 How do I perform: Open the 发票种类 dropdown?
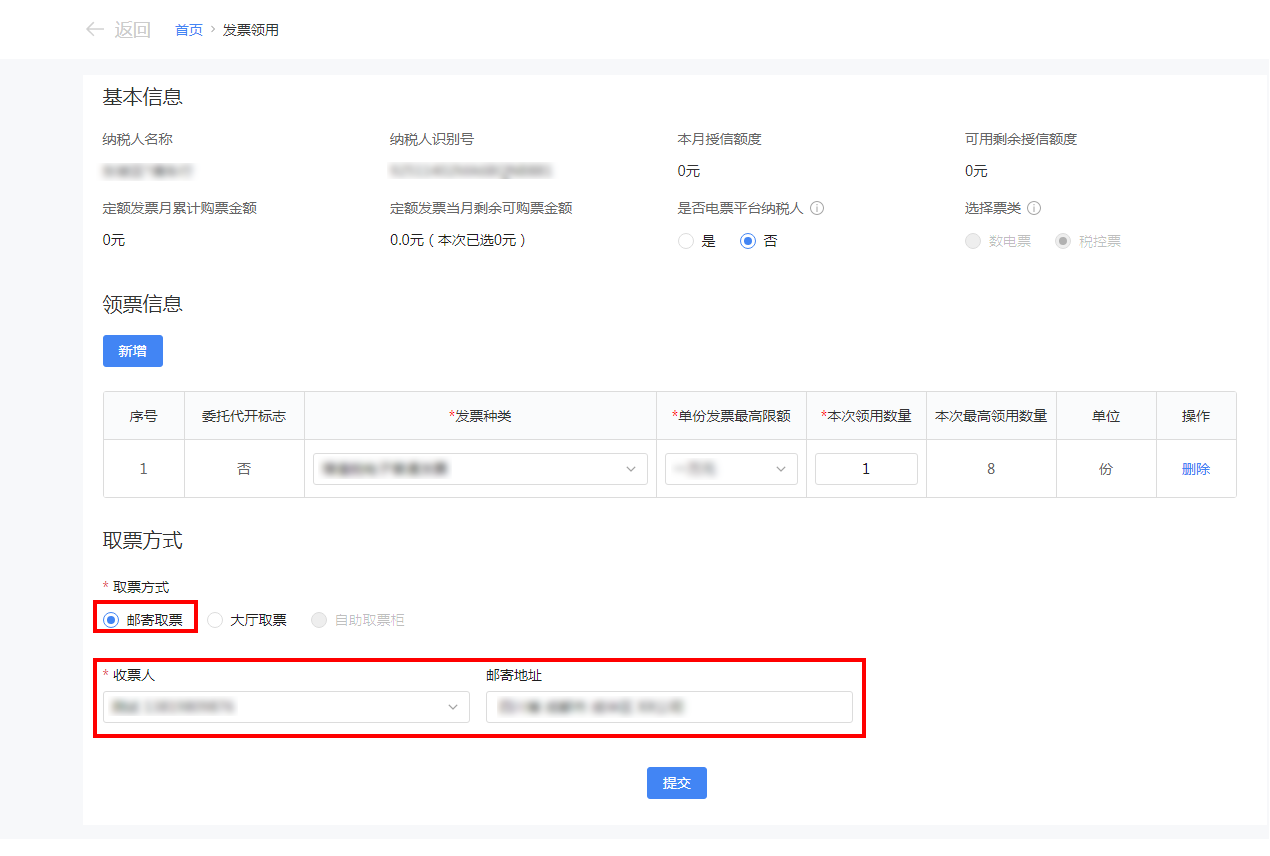click(x=480, y=469)
